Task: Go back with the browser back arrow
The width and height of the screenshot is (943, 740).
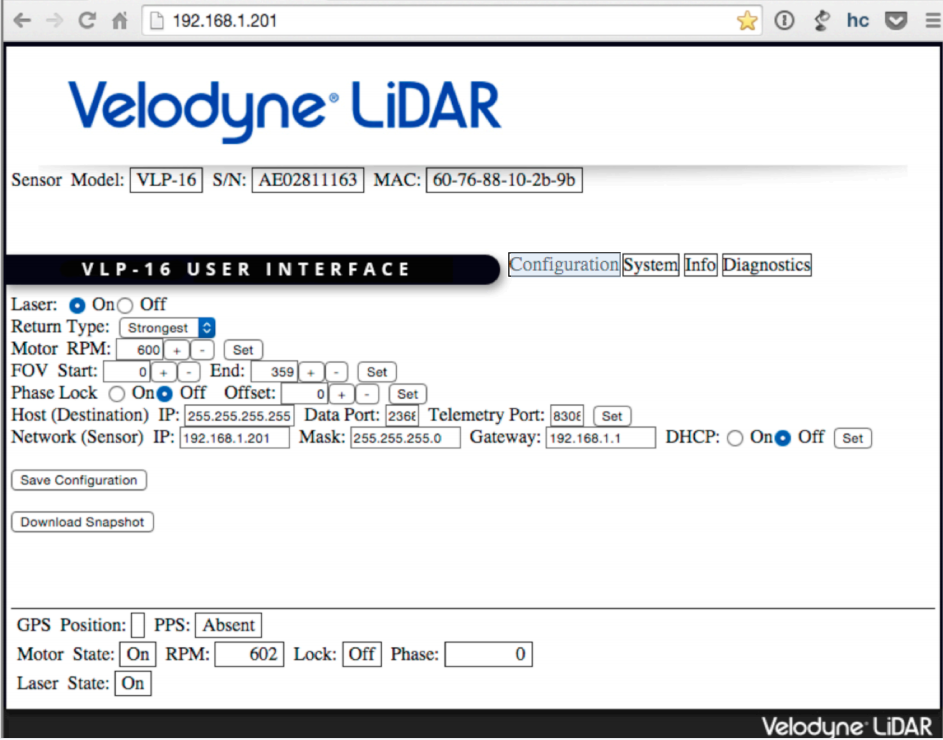Action: point(22,20)
